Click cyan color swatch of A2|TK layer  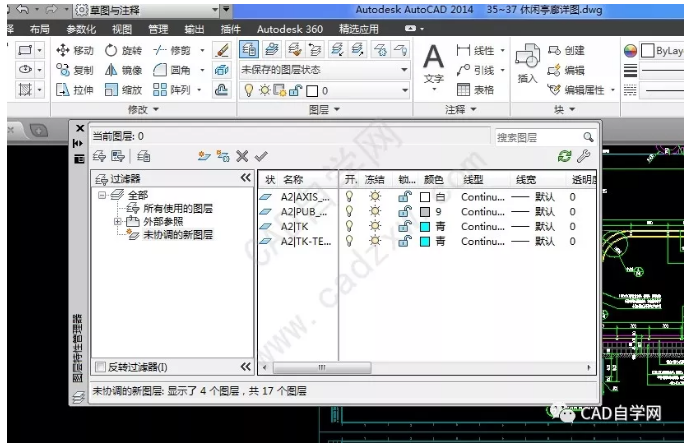coord(425,227)
